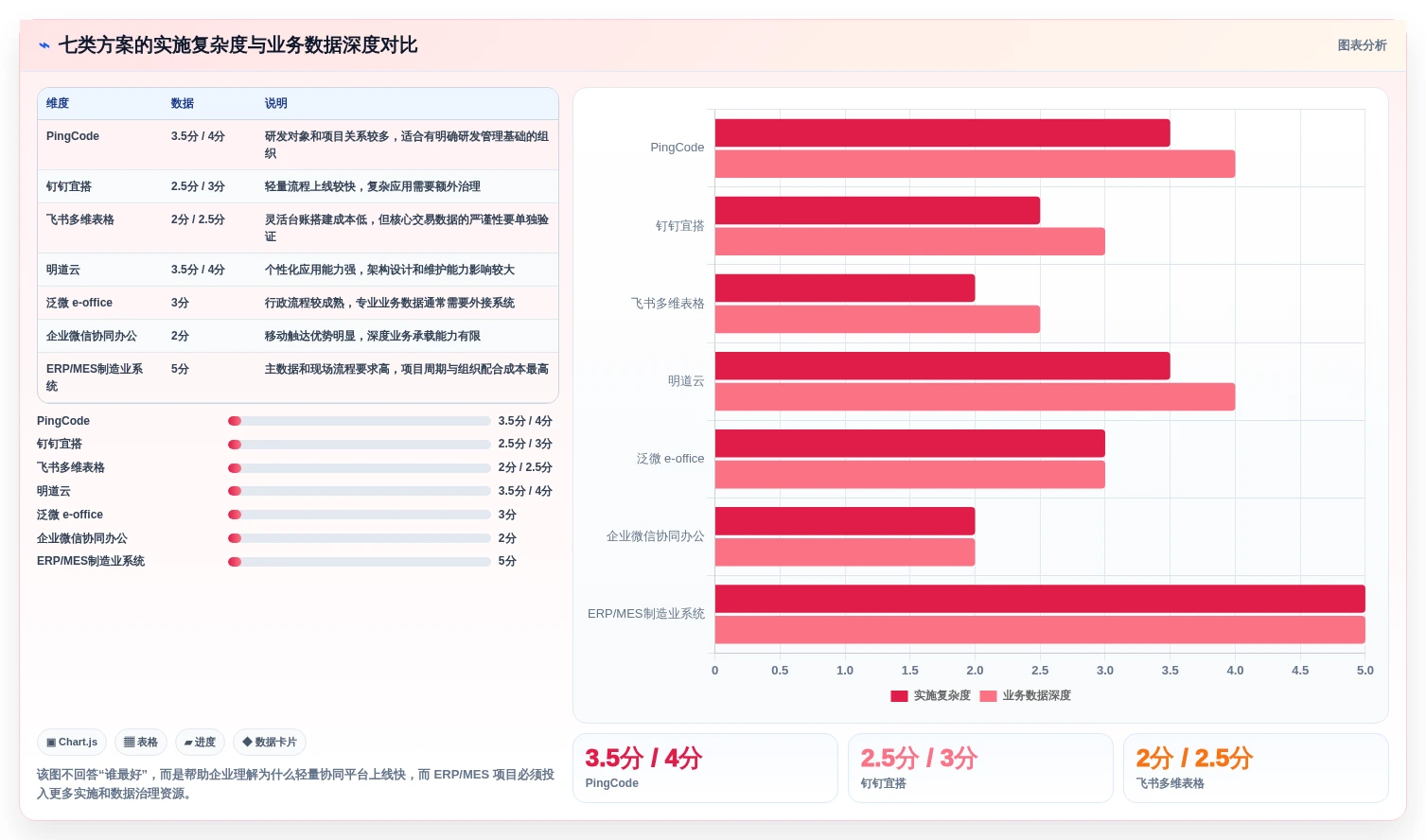Select the 进度 tag chip
This screenshot has width=1426, height=840.
(x=200, y=743)
